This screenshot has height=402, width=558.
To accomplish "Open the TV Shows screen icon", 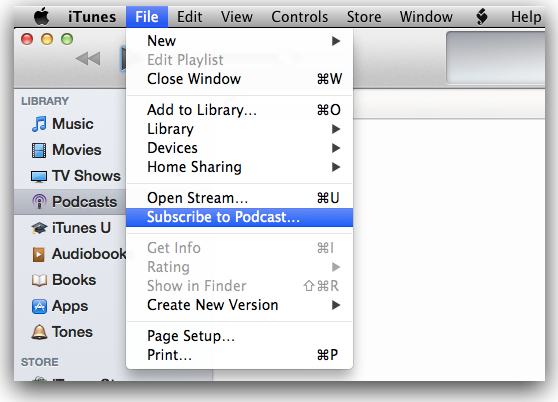I will point(39,176).
